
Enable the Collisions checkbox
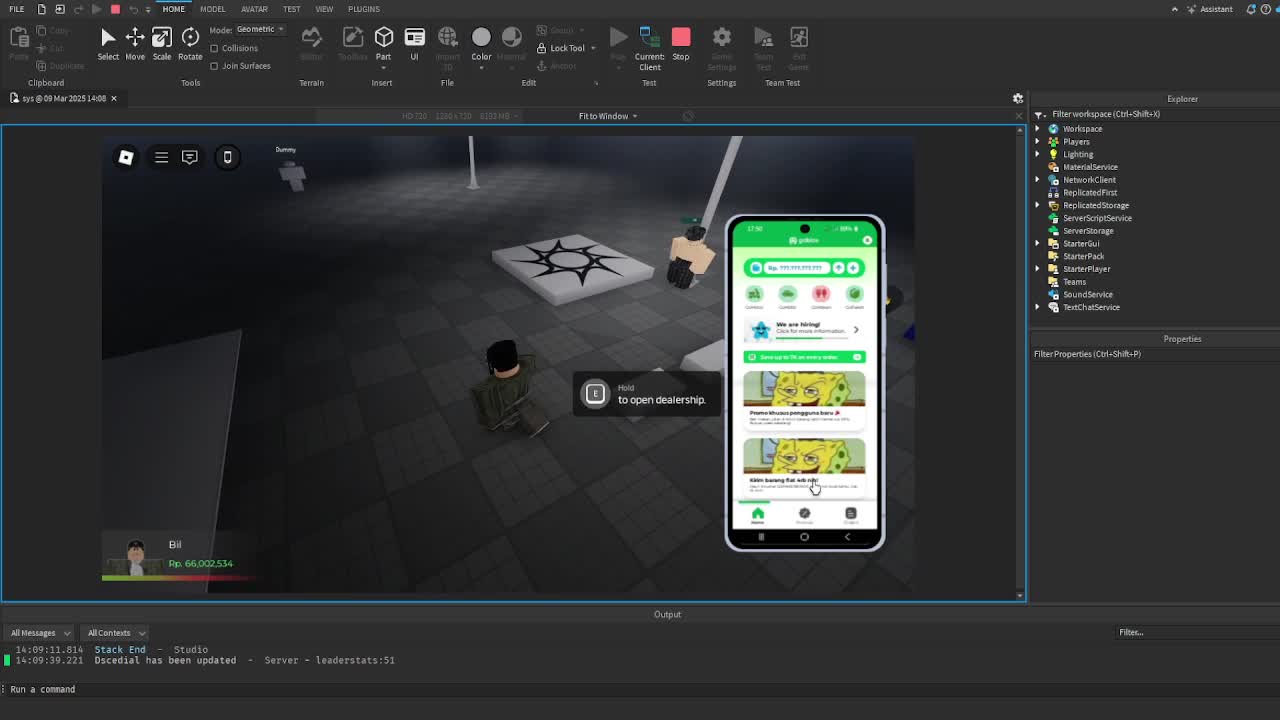(x=214, y=48)
